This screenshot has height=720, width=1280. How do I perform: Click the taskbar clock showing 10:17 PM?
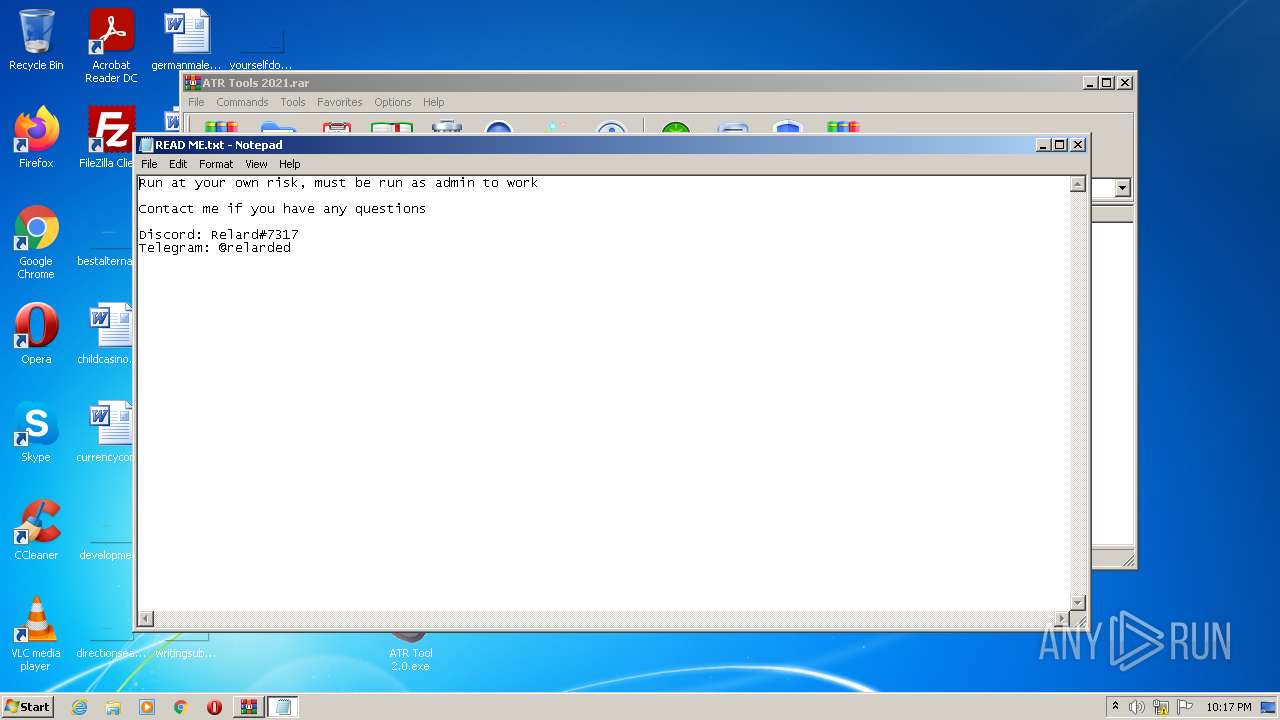(1228, 707)
